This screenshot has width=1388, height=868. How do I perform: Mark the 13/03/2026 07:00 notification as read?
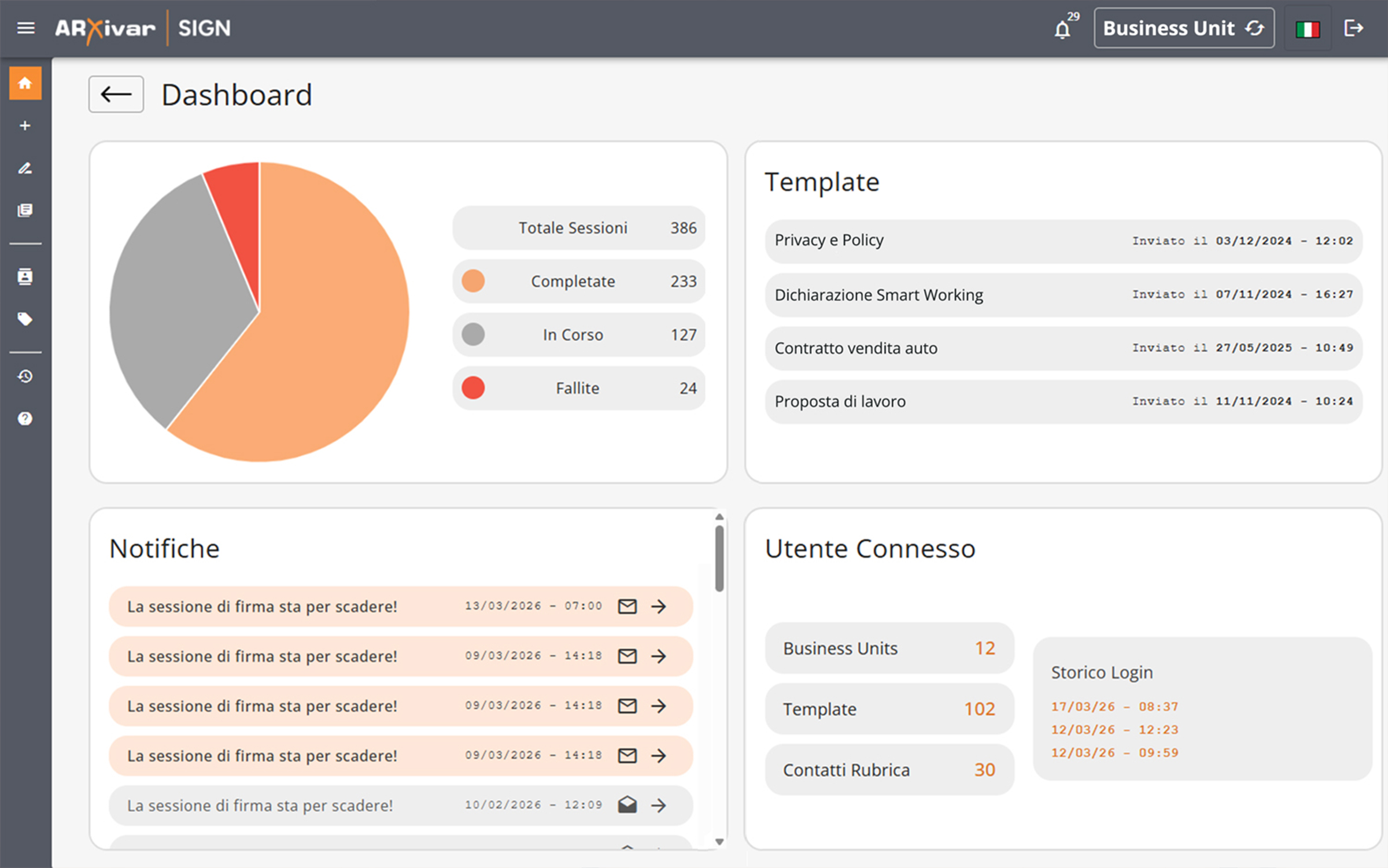[x=627, y=606]
